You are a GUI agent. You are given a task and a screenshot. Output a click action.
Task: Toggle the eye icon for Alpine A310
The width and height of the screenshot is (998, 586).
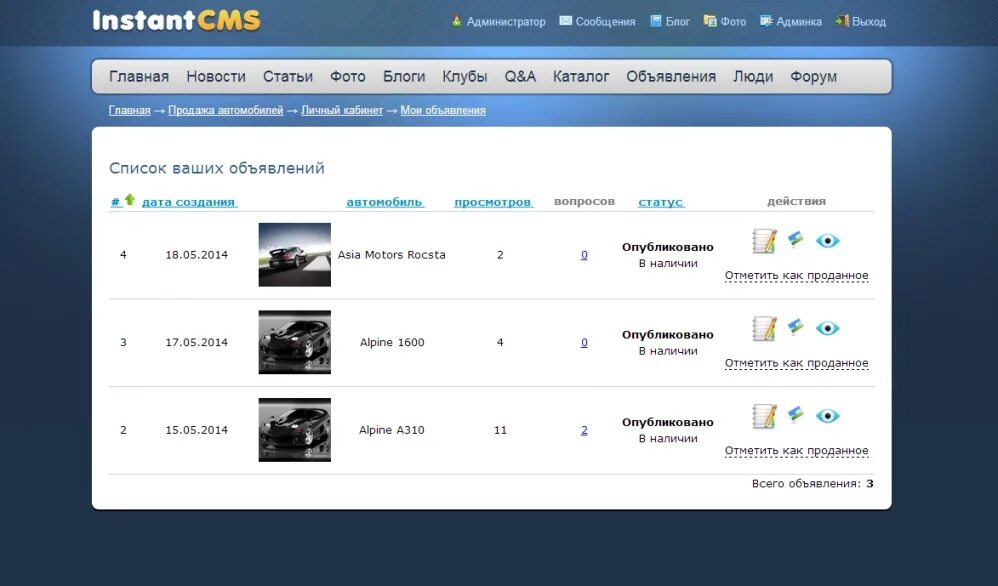point(827,416)
